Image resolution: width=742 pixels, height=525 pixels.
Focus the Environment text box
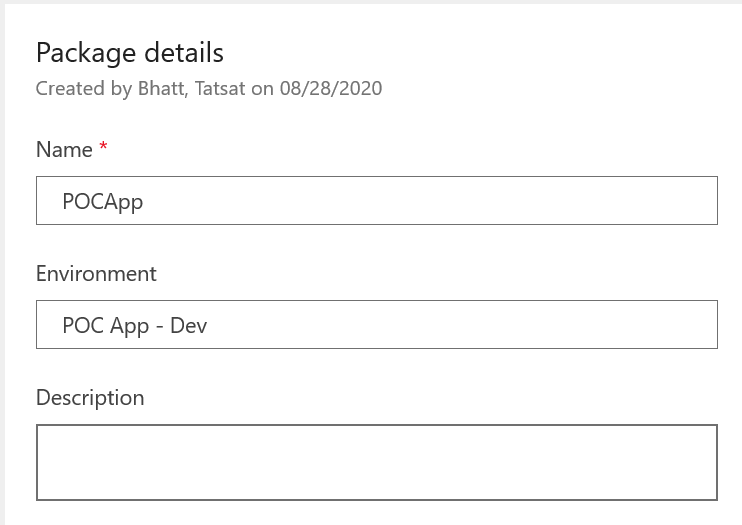pos(377,324)
